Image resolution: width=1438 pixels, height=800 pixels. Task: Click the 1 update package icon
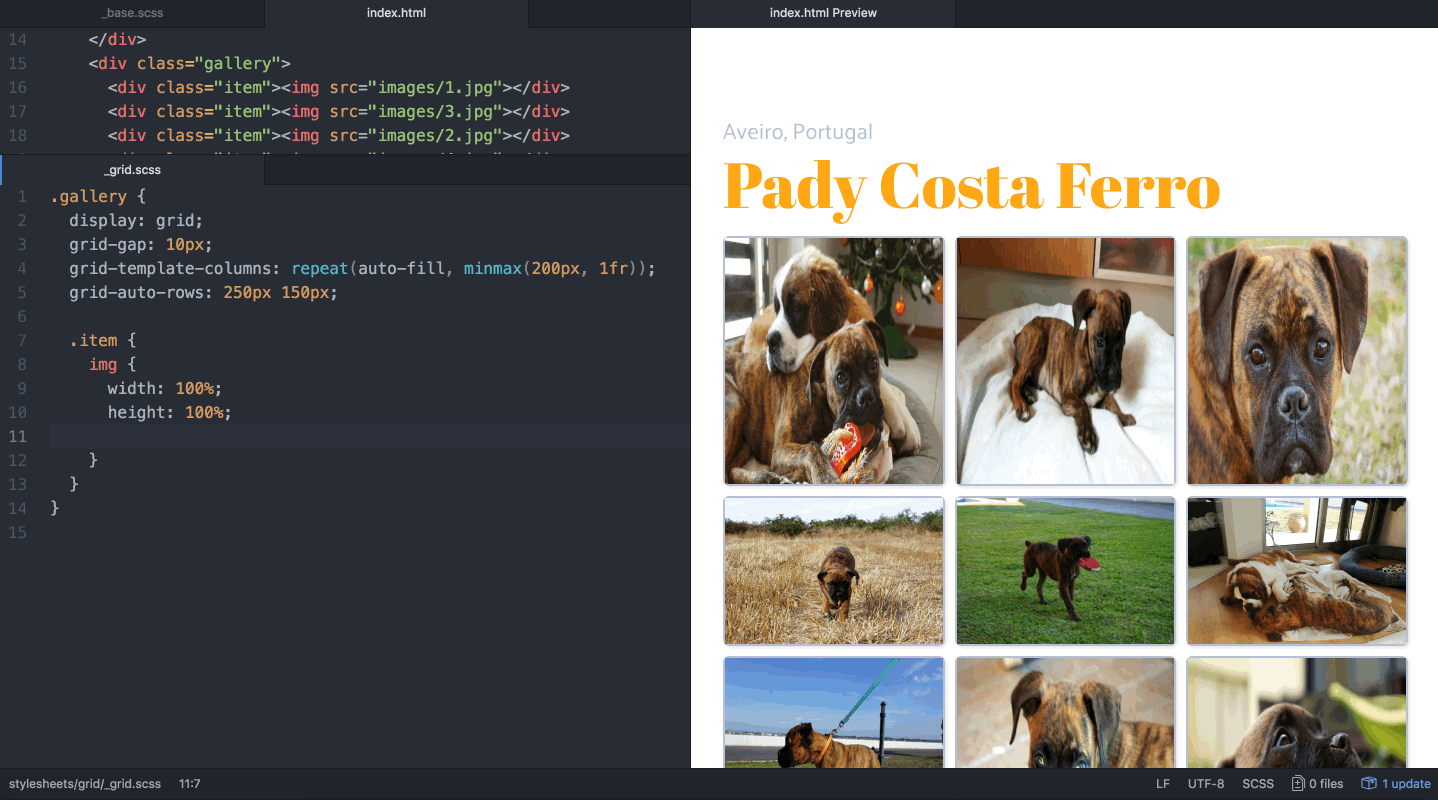pos(1396,784)
